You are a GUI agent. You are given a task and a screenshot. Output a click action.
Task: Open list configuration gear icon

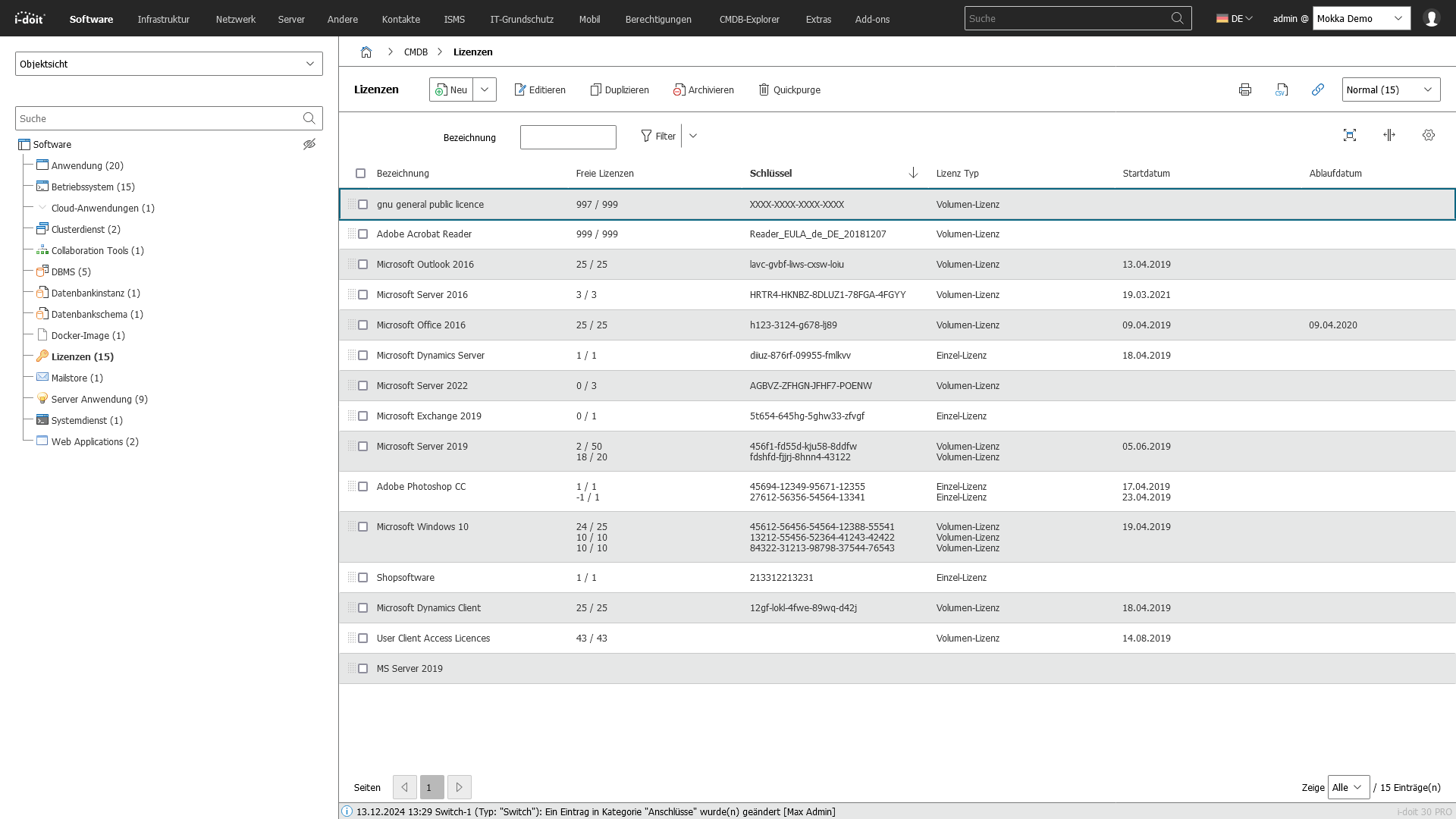[x=1429, y=135]
